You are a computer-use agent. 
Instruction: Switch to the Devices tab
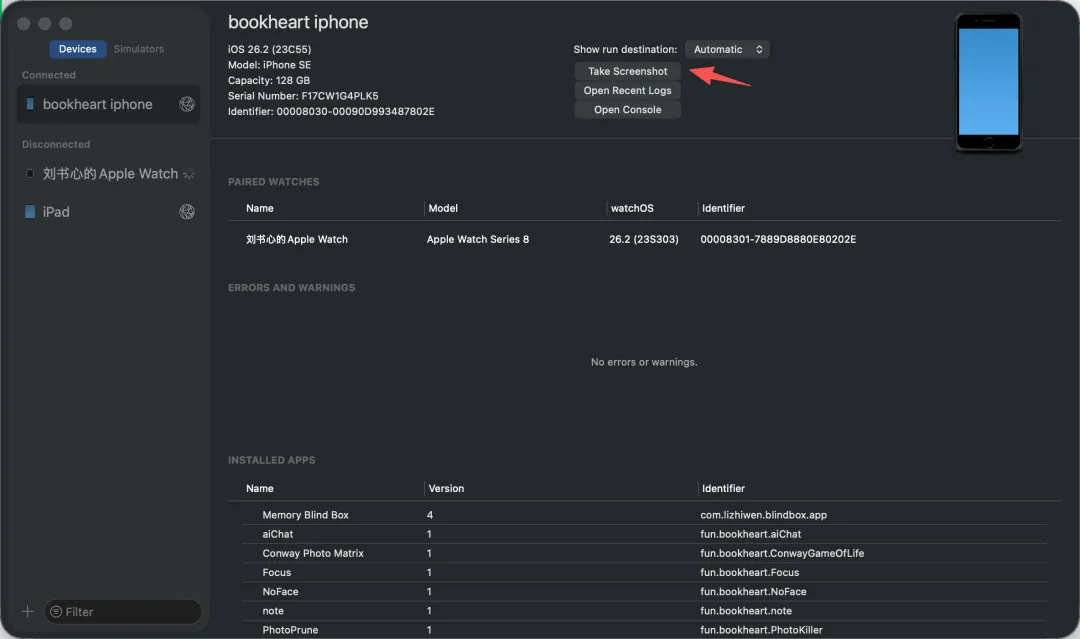tap(78, 49)
